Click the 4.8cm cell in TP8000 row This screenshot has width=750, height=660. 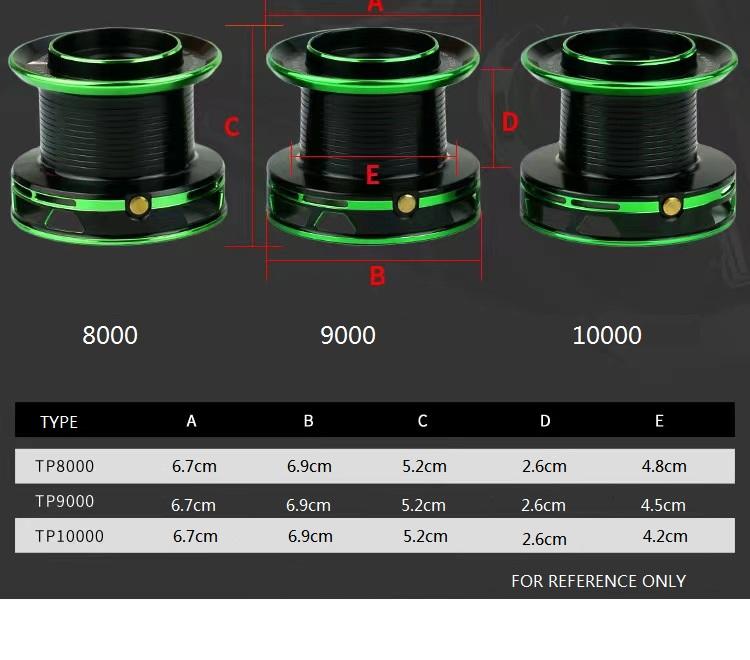664,466
